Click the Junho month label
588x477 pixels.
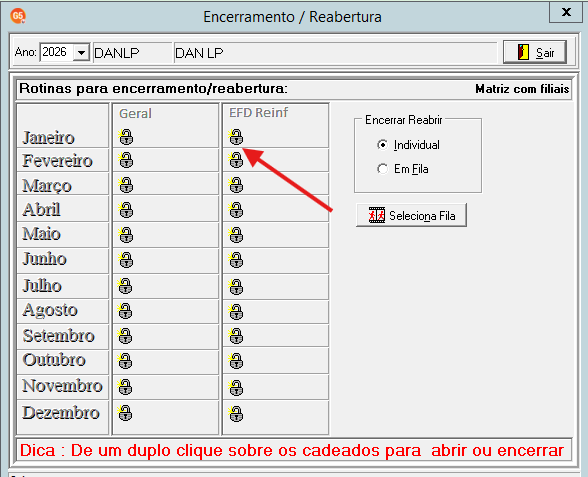click(45, 259)
